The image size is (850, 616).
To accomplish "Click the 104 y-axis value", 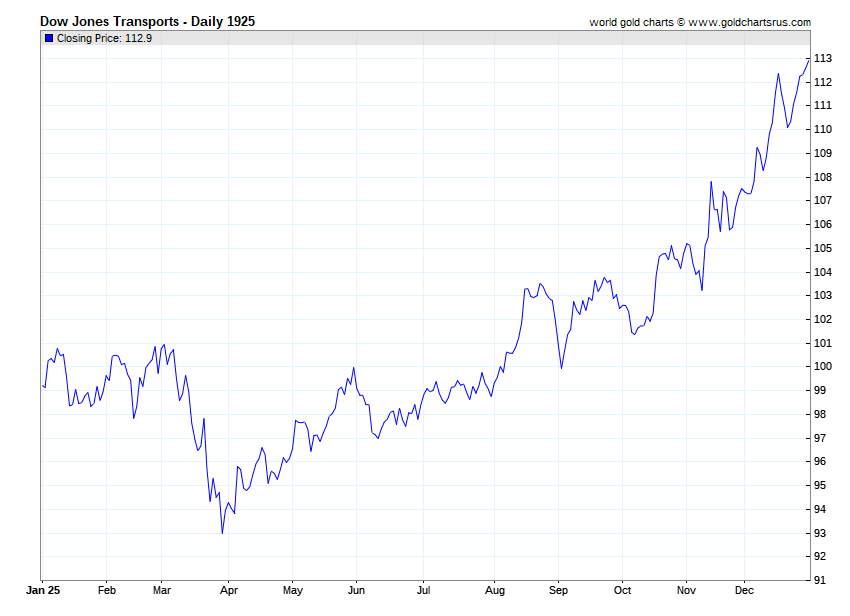I will (x=823, y=272).
